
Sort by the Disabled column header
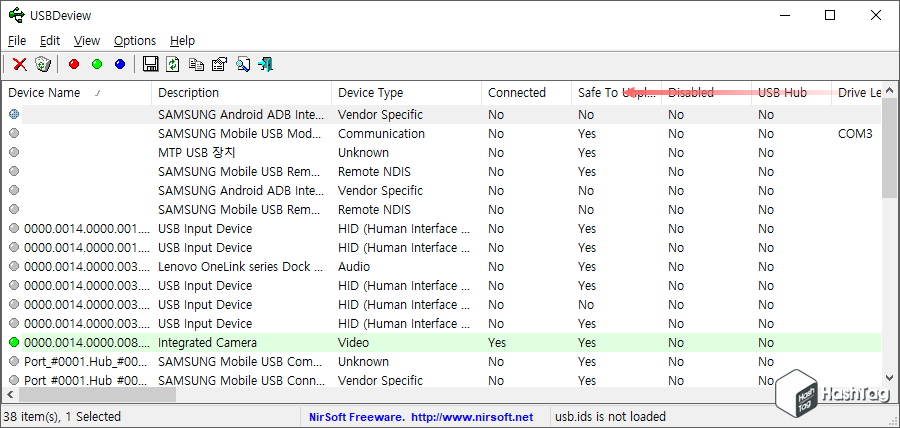pyautogui.click(x=706, y=93)
